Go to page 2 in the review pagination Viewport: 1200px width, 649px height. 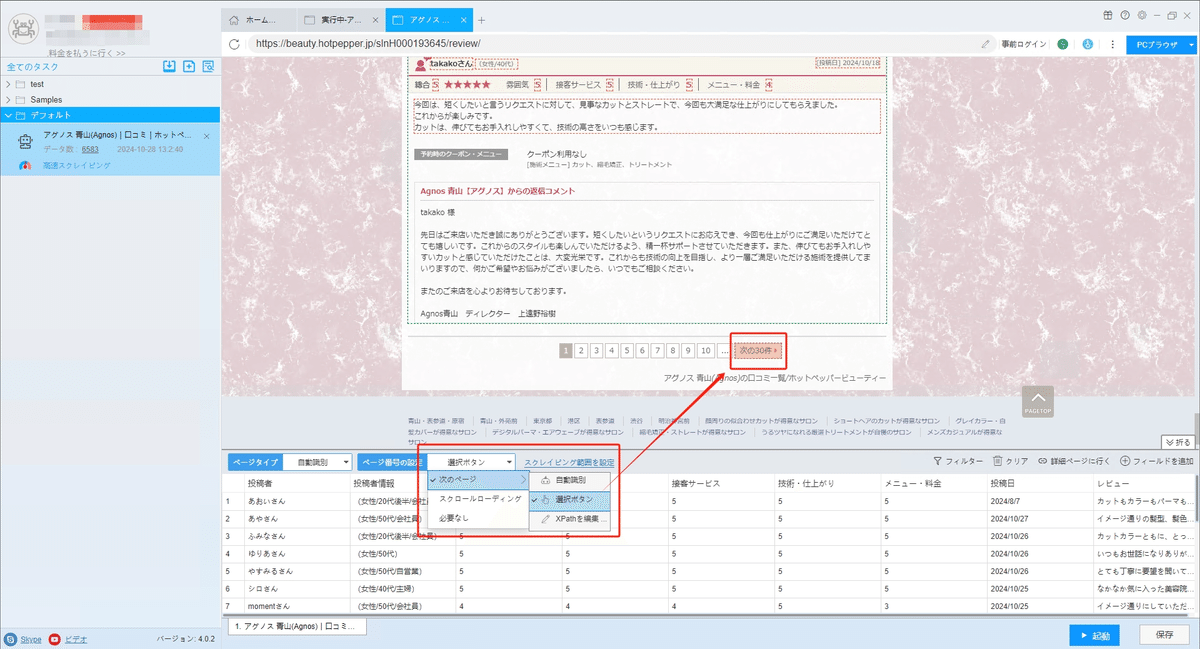click(x=581, y=351)
